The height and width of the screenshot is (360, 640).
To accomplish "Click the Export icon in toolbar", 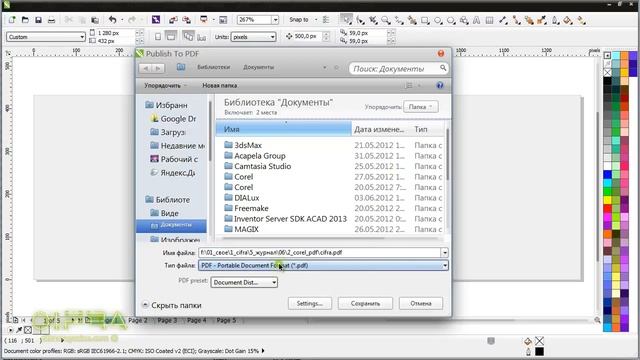I will (187, 20).
